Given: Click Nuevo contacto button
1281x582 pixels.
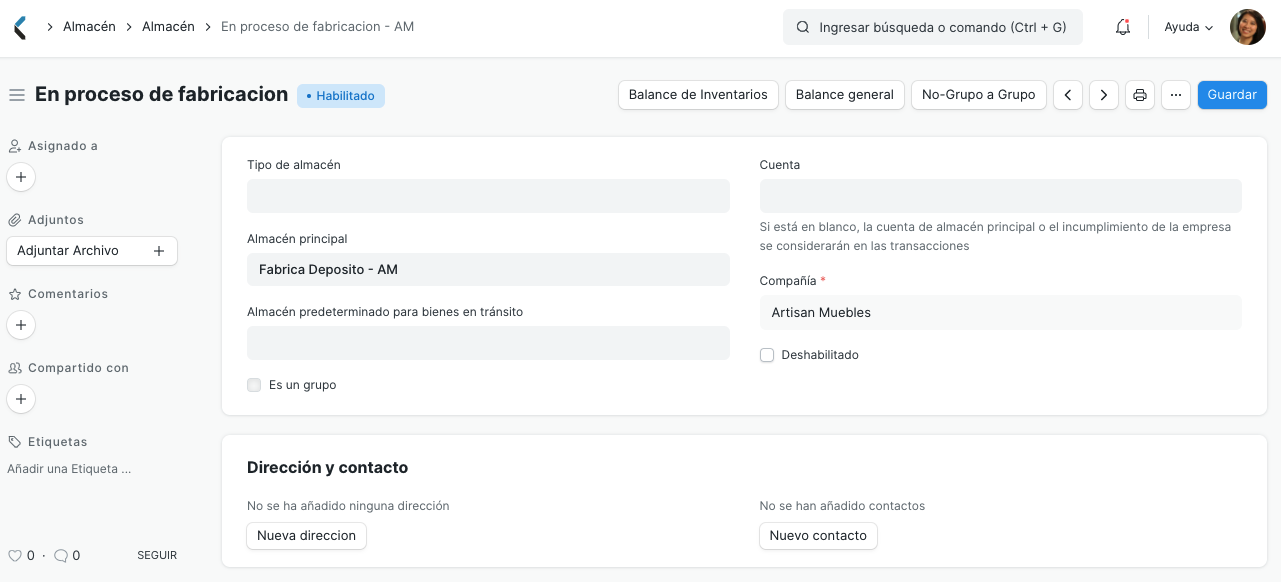Looking at the screenshot, I should [x=818, y=536].
